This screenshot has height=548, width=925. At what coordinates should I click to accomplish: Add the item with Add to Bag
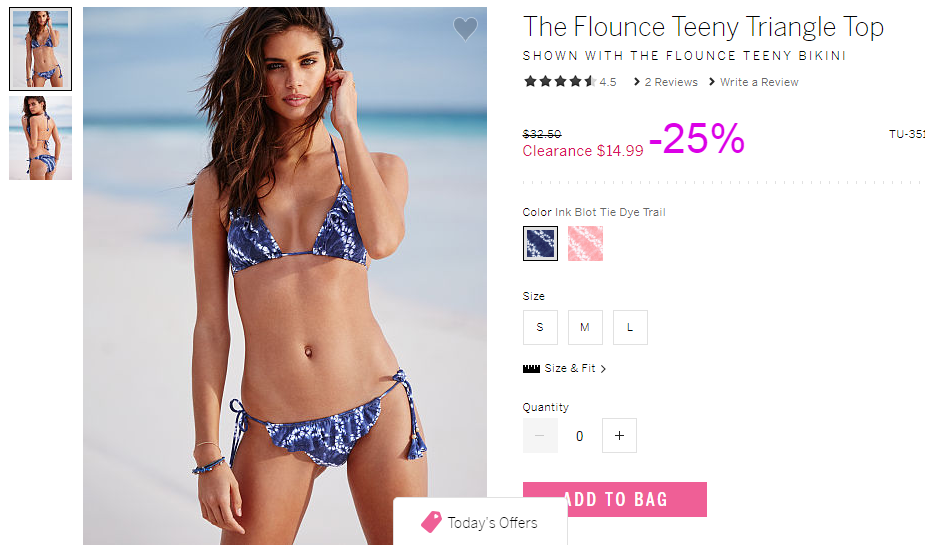(614, 499)
